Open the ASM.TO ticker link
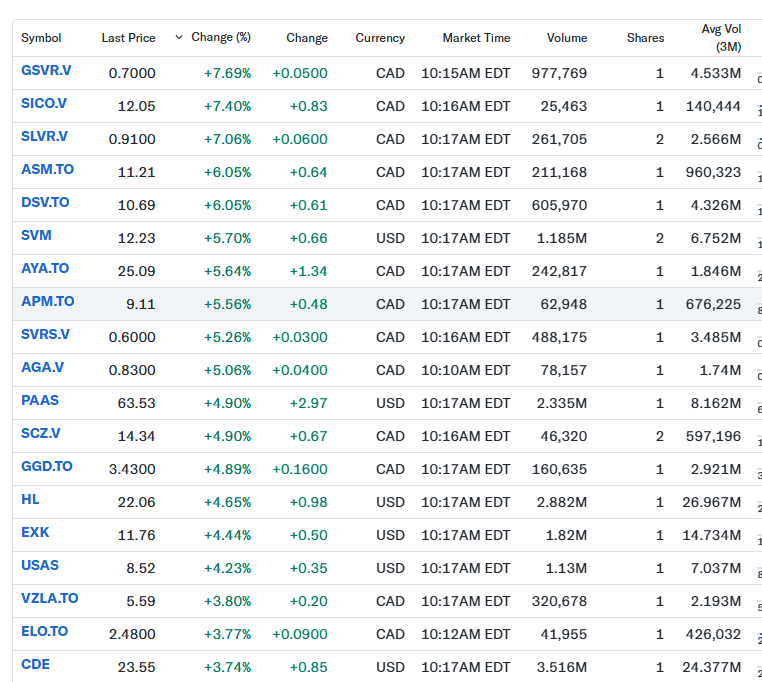 [x=47, y=169]
